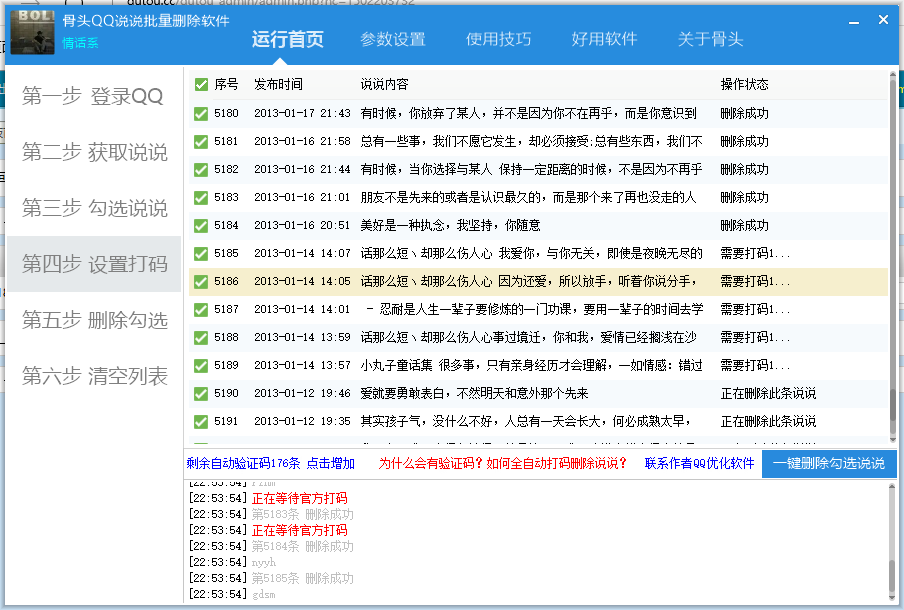
Task: Click the app title 骨头QQ说说批量删除软件
Action: (x=146, y=21)
